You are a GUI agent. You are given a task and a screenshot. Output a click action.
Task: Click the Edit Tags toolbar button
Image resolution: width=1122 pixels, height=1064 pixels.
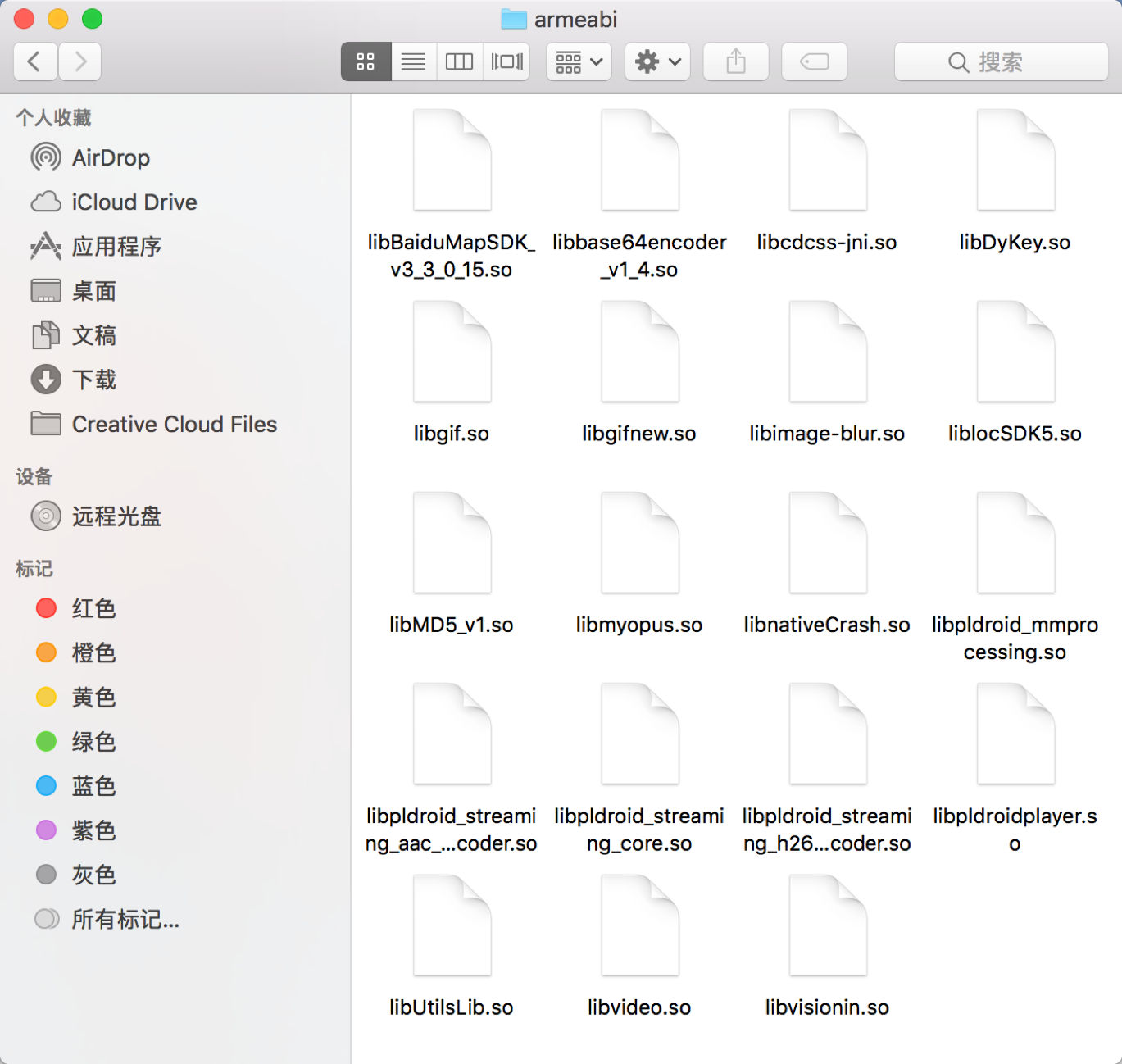(x=815, y=61)
